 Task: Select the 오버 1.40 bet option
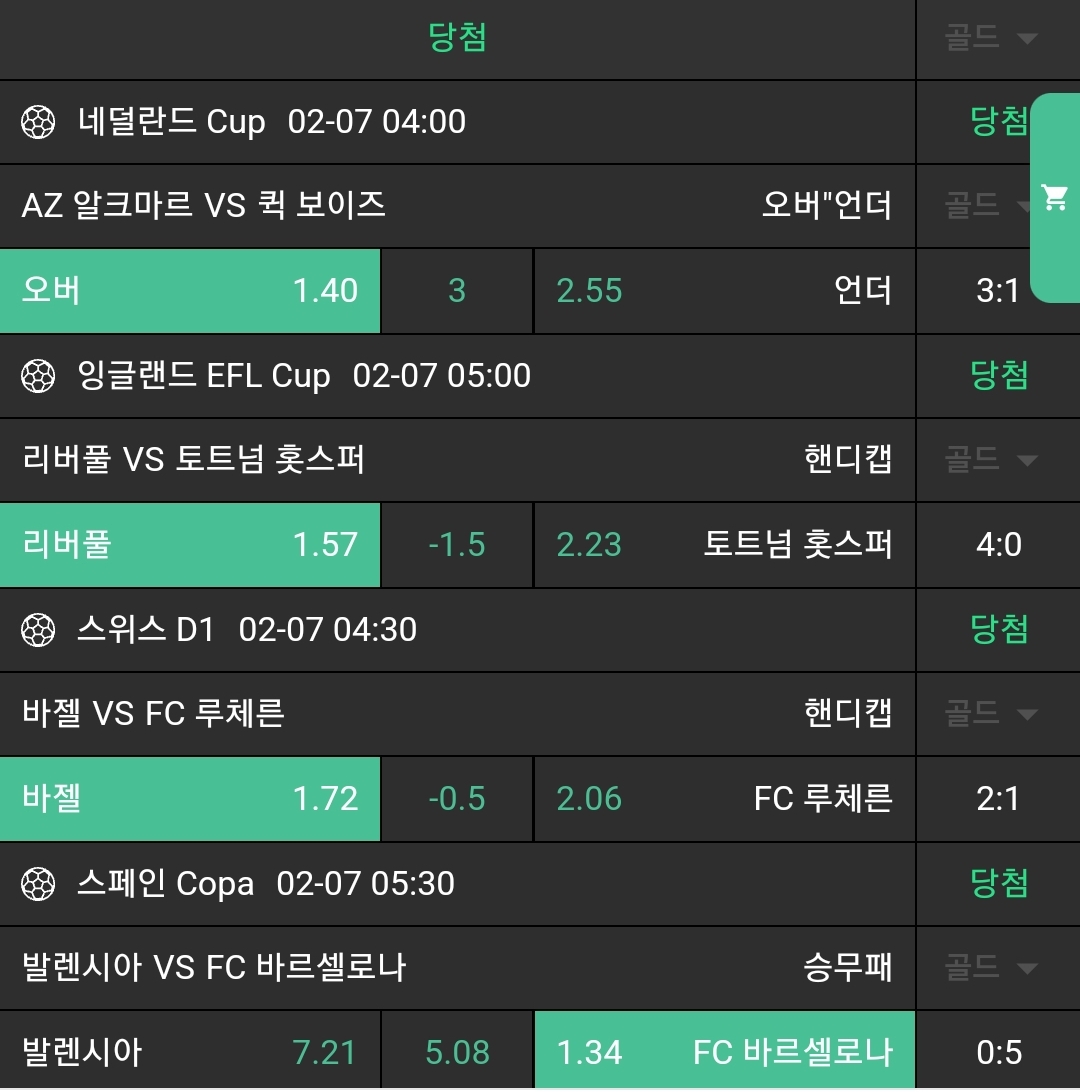190,291
